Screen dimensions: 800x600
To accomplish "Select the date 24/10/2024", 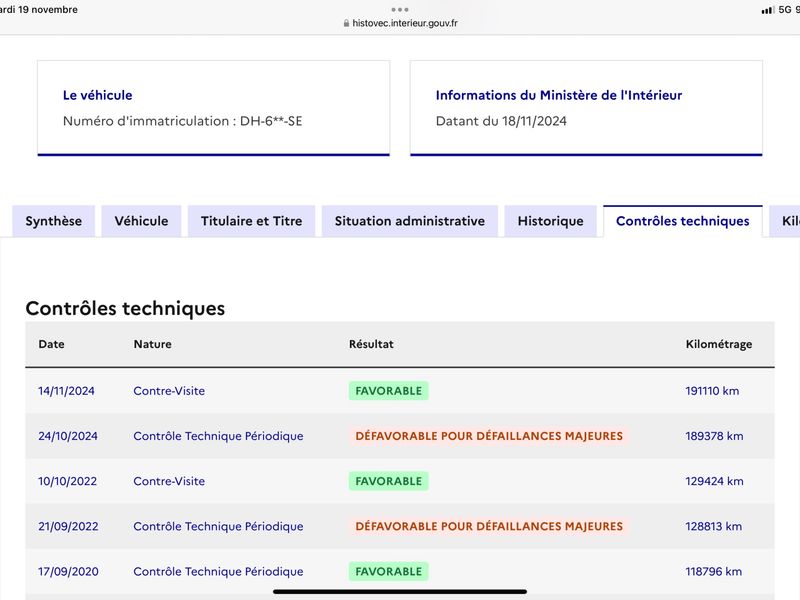I will click(68, 436).
